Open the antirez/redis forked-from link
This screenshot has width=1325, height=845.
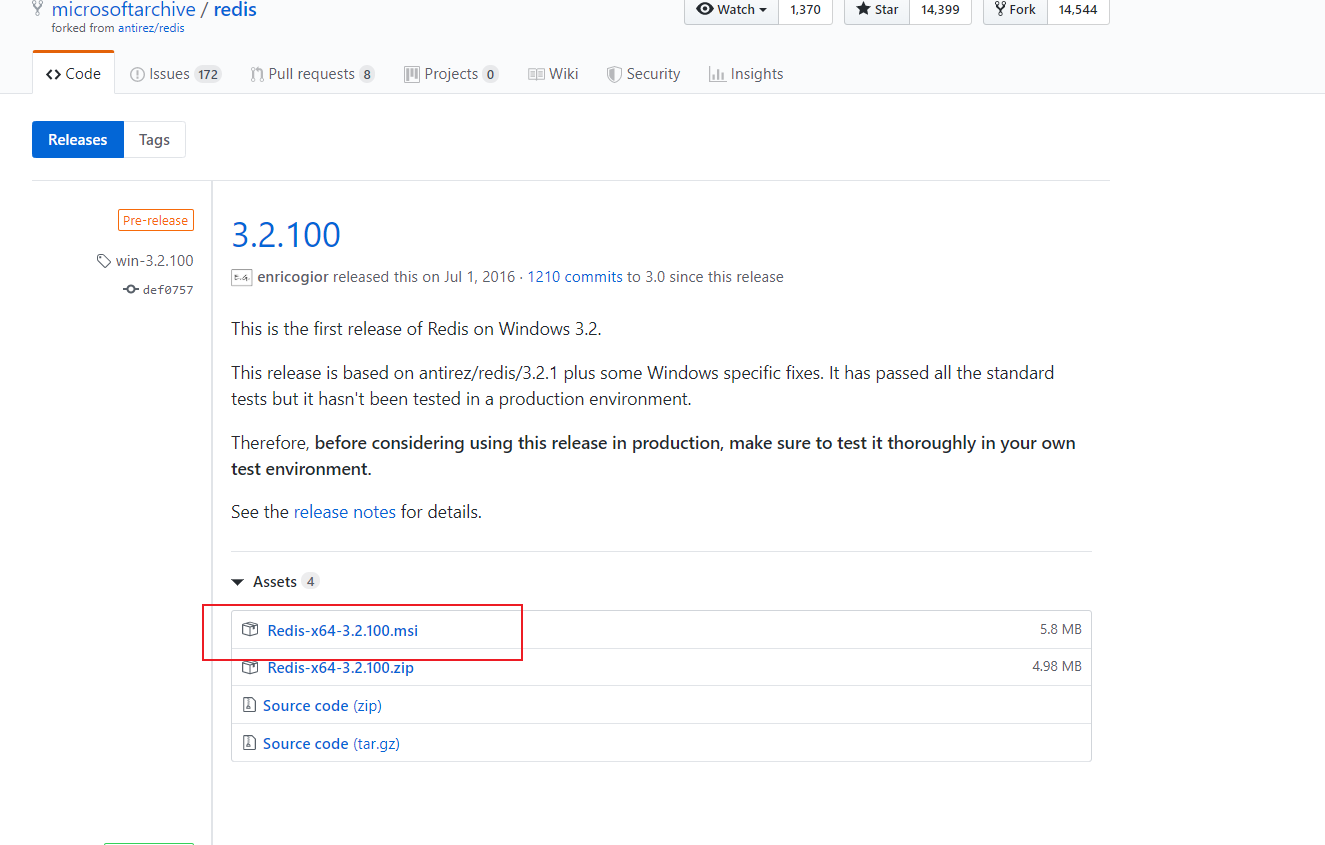pyautogui.click(x=151, y=28)
